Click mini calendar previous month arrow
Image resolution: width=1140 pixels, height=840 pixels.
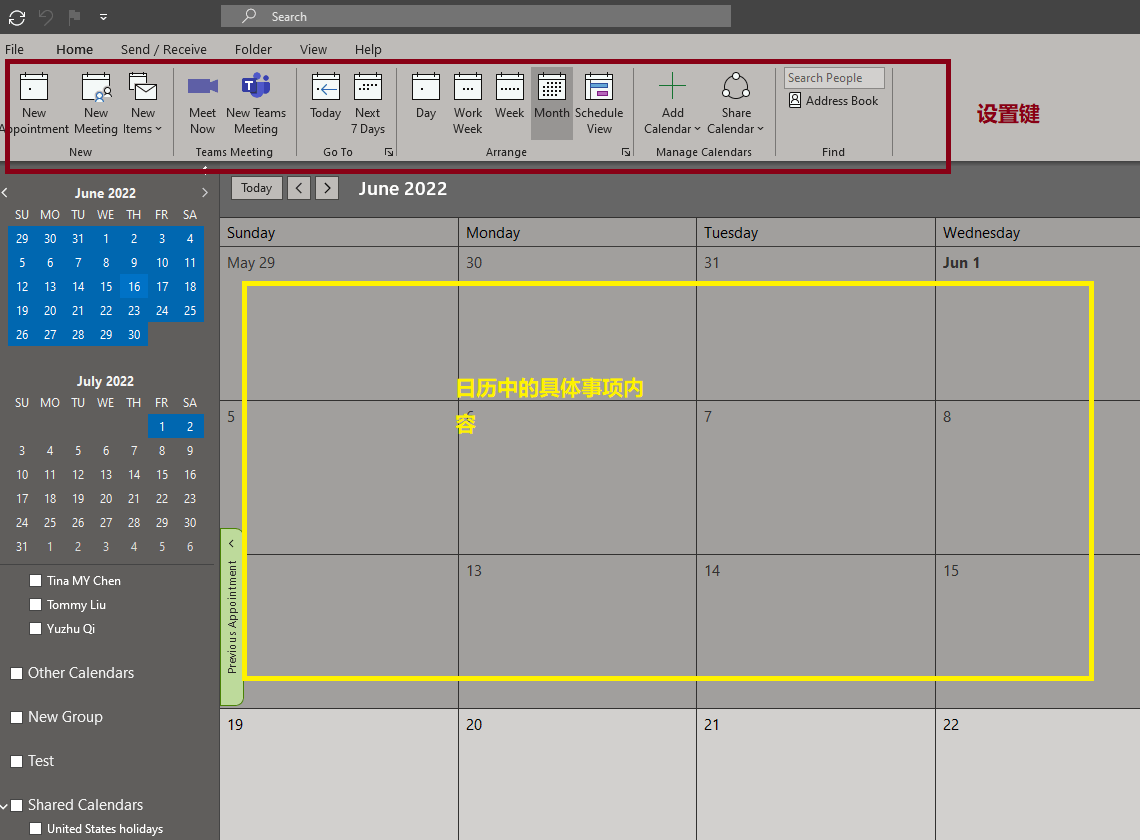click(5, 193)
